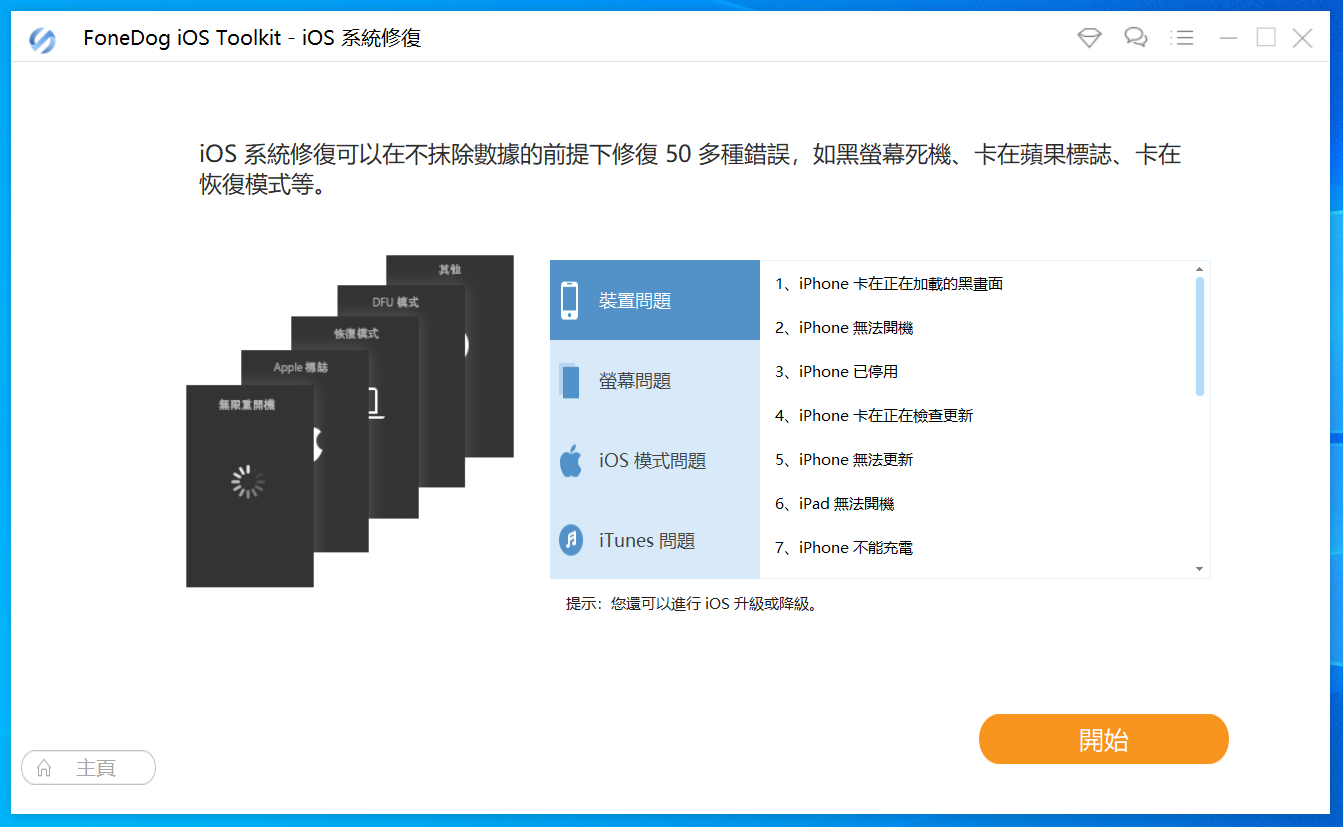Select the iOS 模式問題 tab
This screenshot has height=827, width=1343.
(x=655, y=460)
